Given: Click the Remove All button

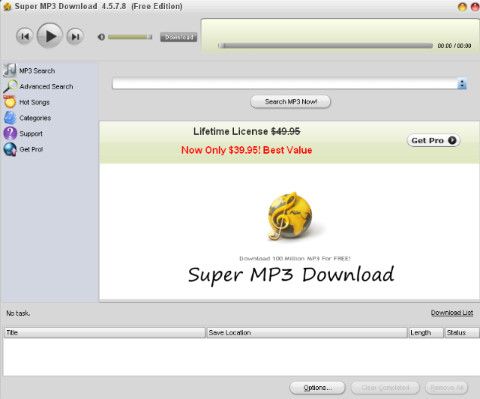Looking at the screenshot, I should pyautogui.click(x=447, y=388).
